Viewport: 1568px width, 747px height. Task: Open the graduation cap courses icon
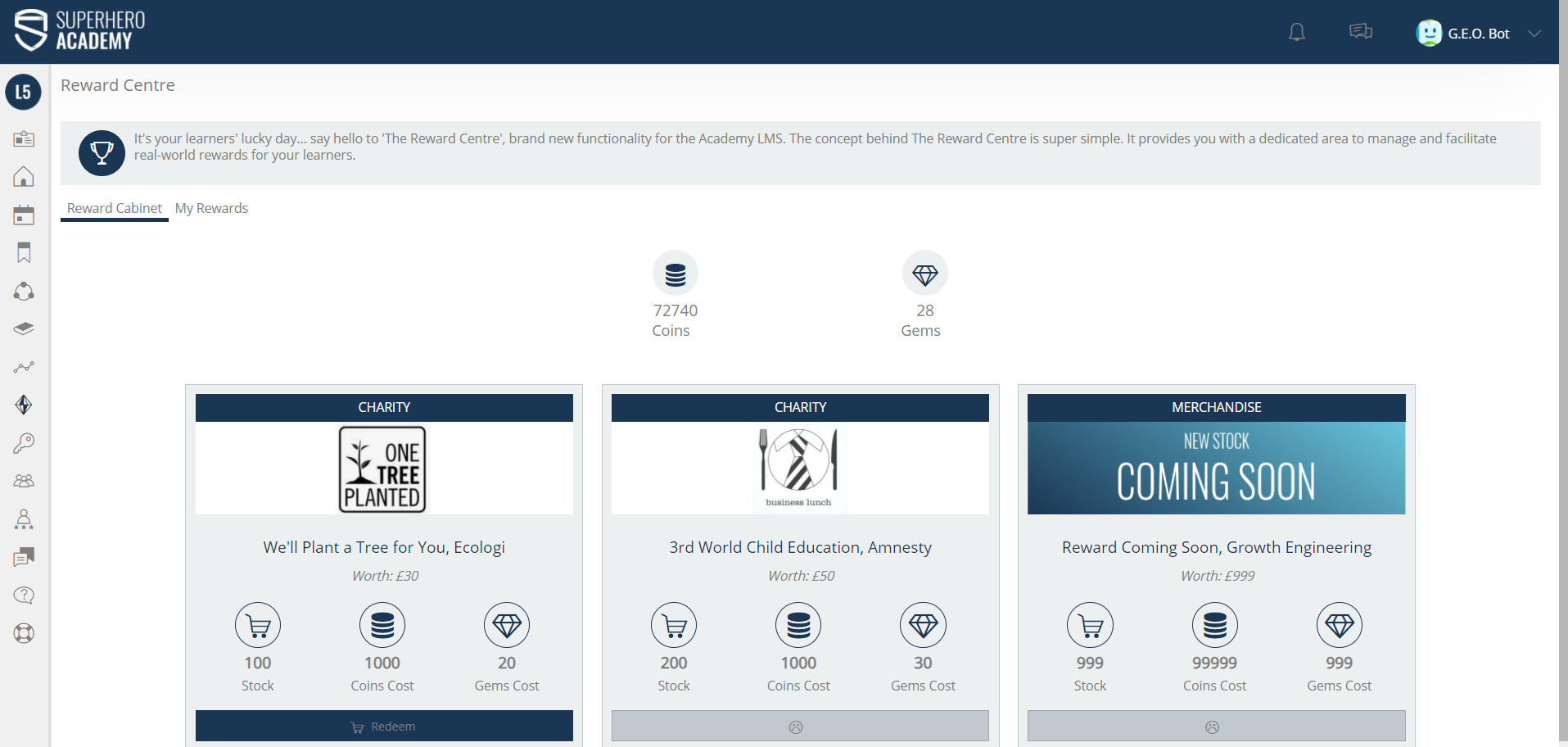click(x=24, y=329)
